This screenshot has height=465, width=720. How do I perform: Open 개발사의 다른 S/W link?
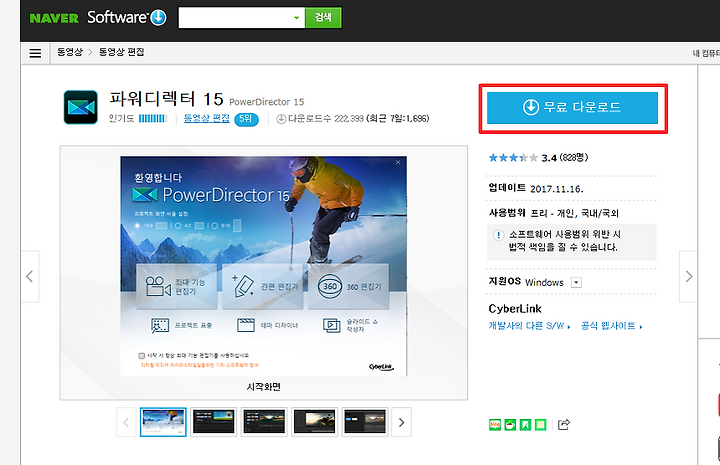tap(529, 326)
